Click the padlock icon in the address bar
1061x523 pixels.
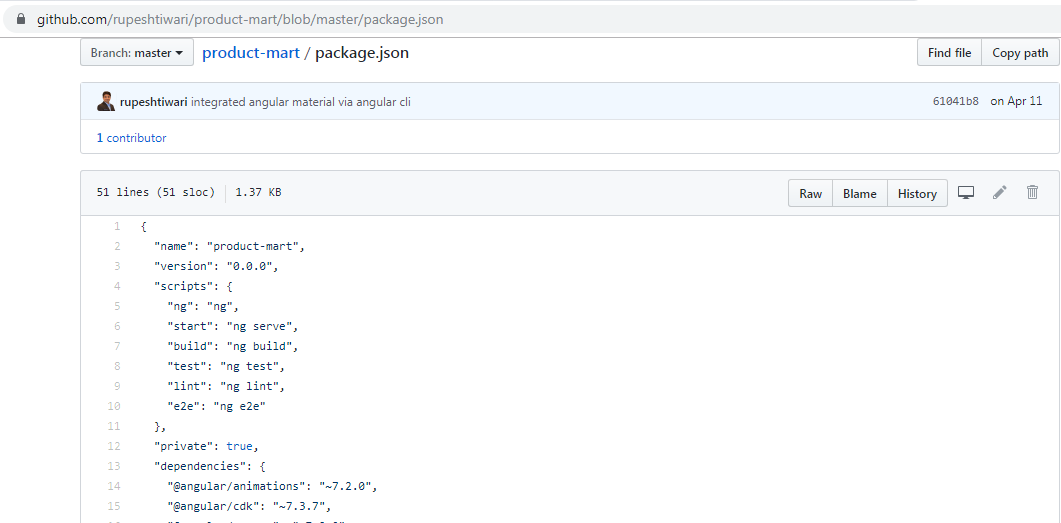click(20, 19)
